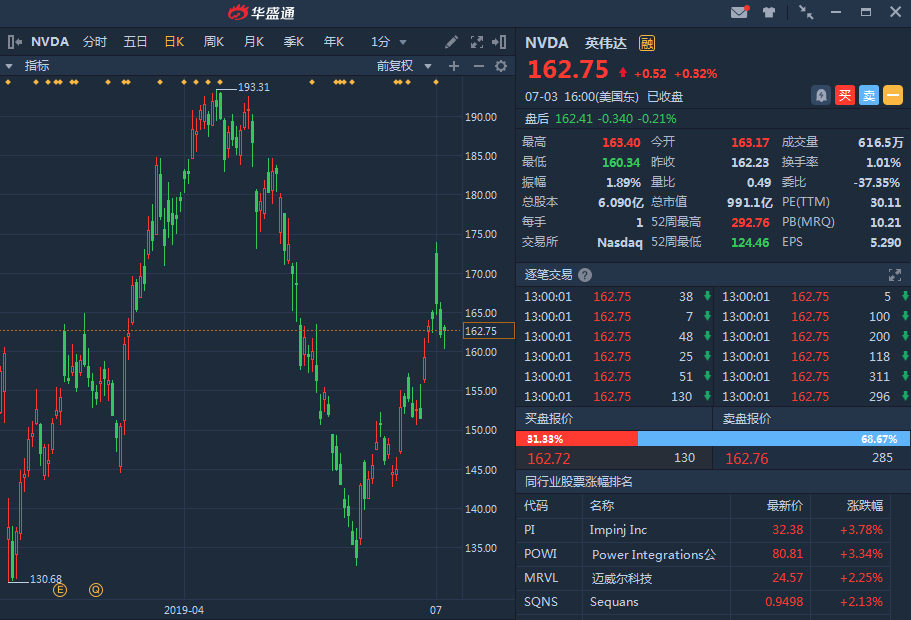Image resolution: width=911 pixels, height=620 pixels.
Task: Zoom out chart with minus icon
Action: tap(478, 66)
